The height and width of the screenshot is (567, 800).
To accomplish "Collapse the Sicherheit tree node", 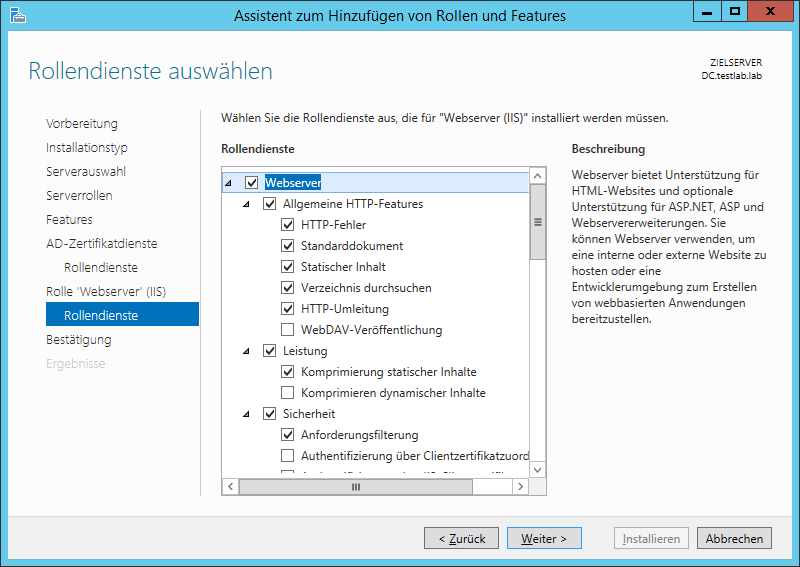I will click(x=246, y=414).
